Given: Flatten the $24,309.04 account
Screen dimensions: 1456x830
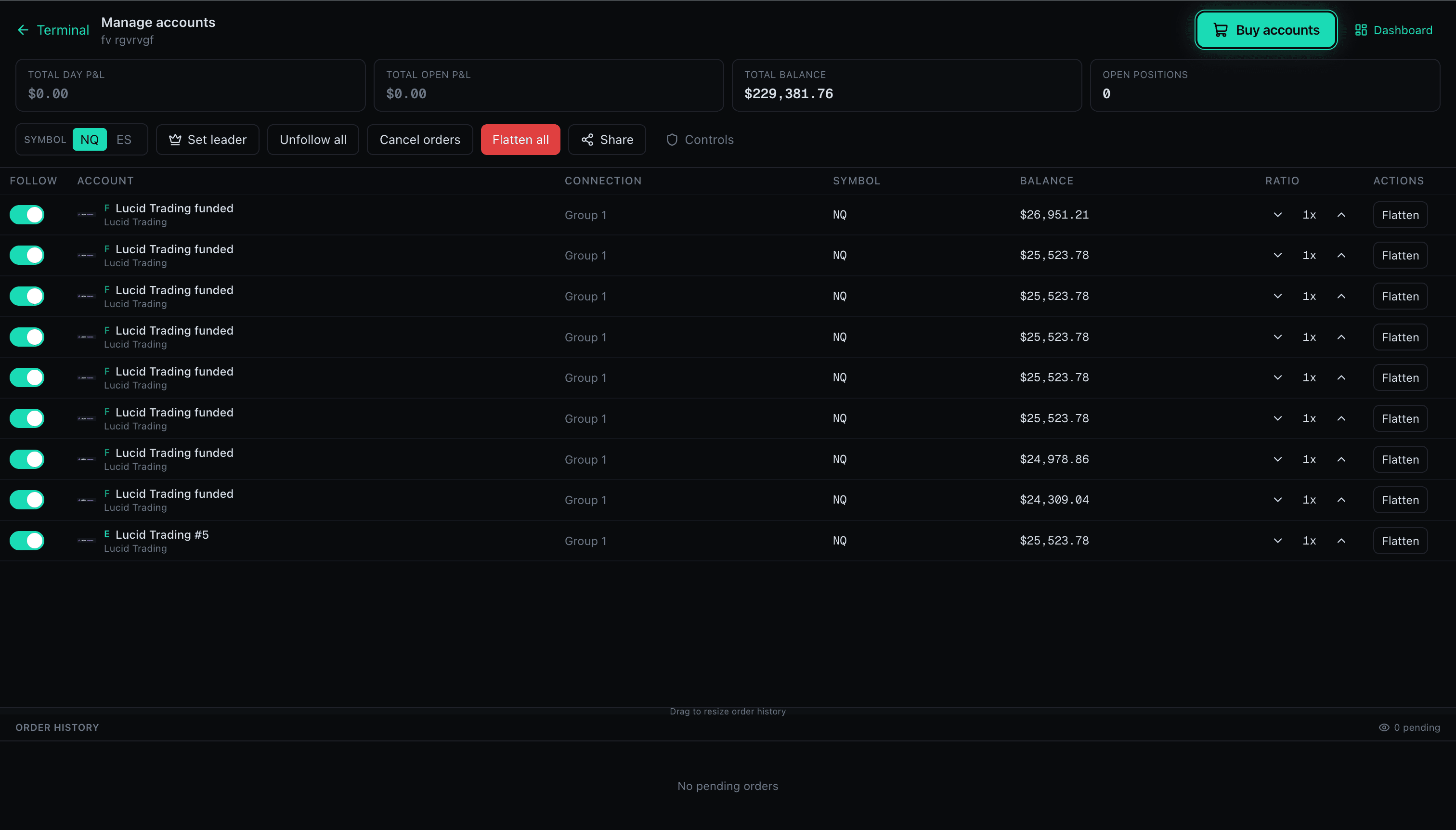Looking at the screenshot, I should 1400,500.
